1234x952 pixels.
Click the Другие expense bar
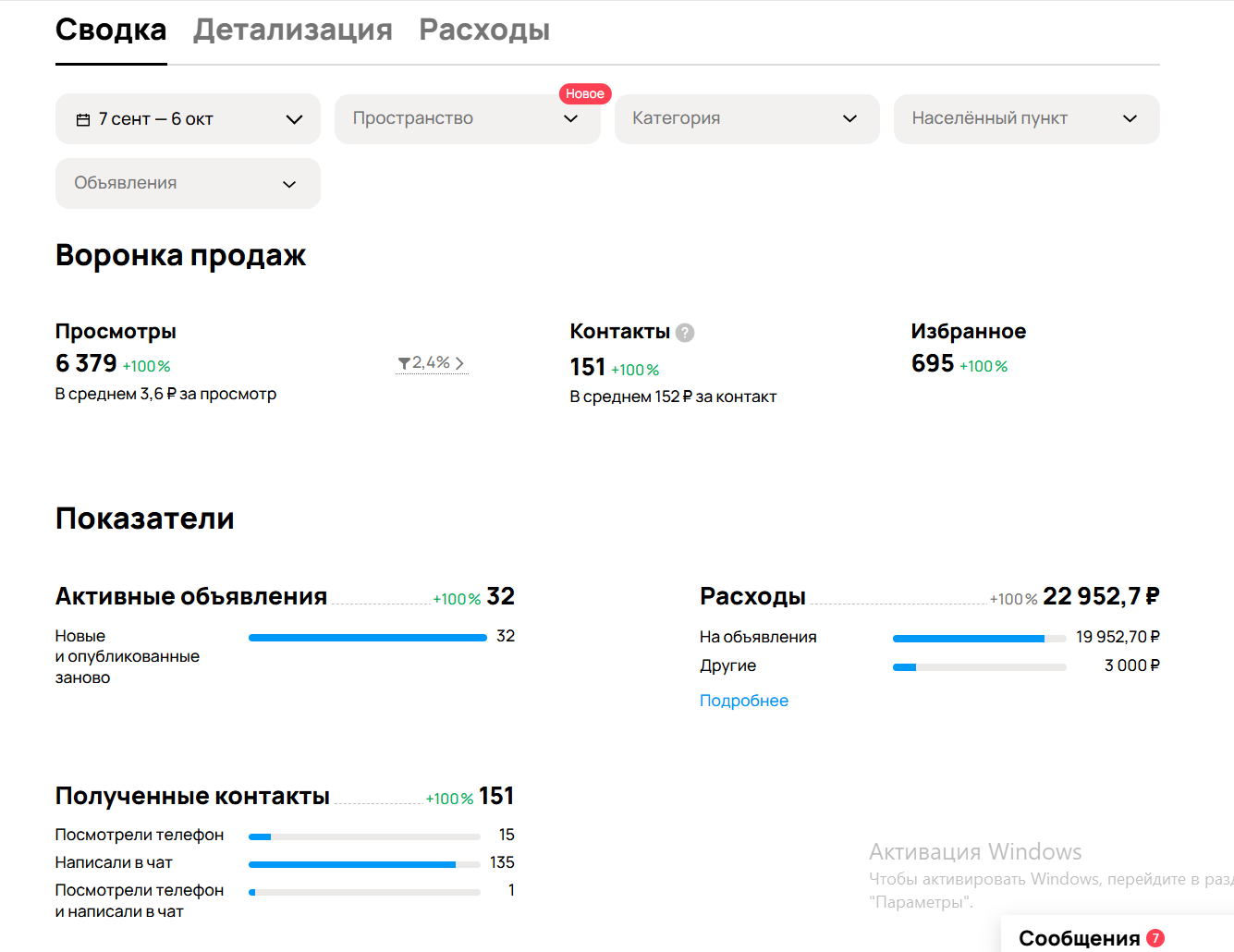point(980,667)
